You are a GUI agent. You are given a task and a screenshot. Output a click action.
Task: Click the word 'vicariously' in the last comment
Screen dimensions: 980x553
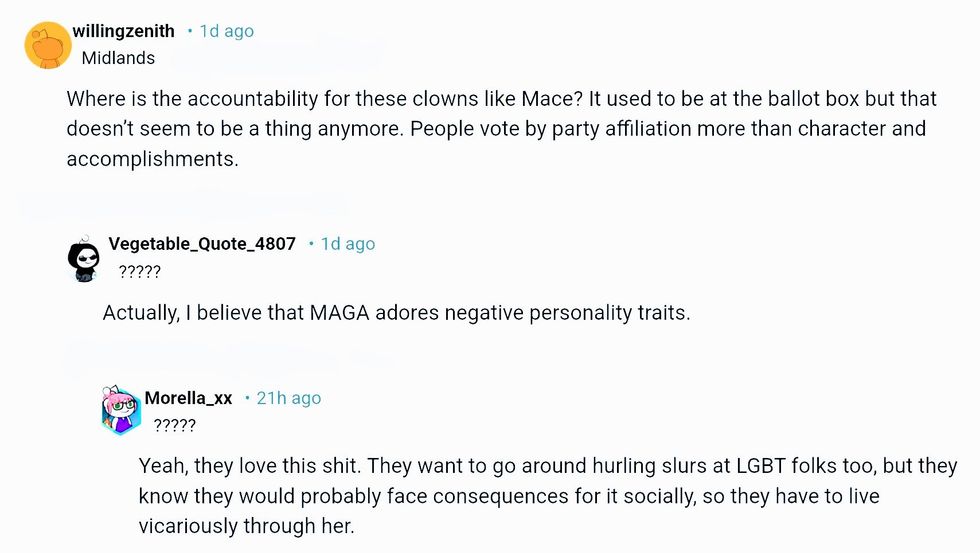click(188, 525)
